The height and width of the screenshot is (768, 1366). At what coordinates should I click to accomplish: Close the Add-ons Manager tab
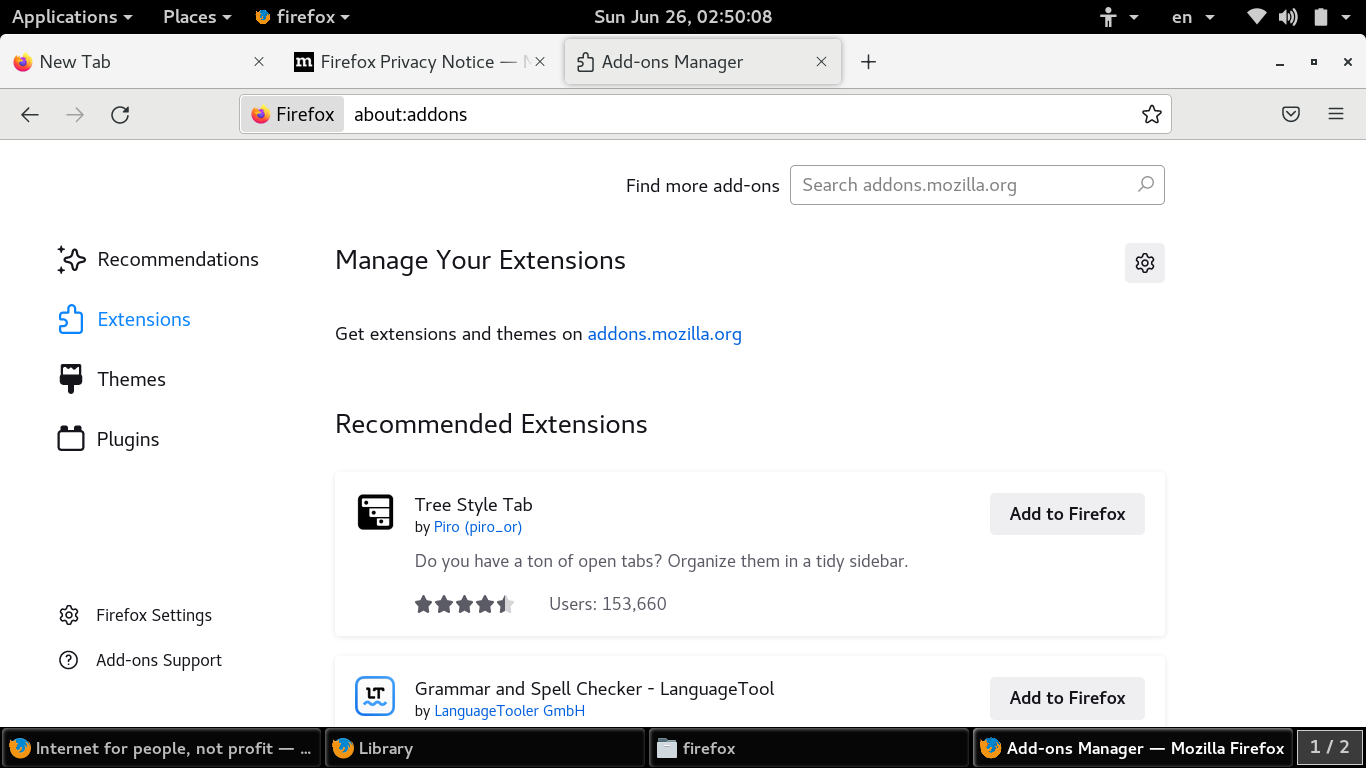[x=821, y=62]
